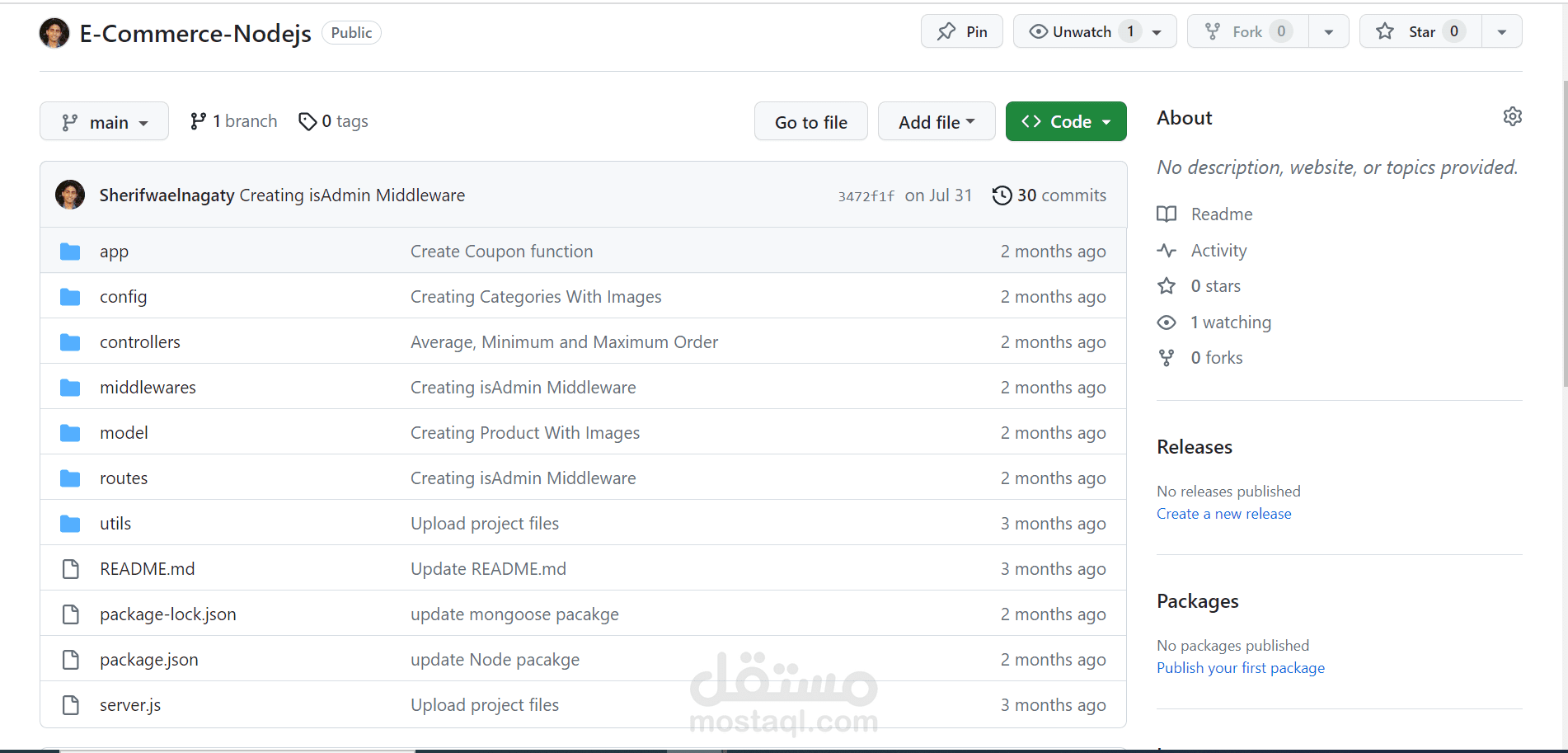Click the package-lock.json file icon
Viewport: 1568px width, 753px height.
(71, 614)
